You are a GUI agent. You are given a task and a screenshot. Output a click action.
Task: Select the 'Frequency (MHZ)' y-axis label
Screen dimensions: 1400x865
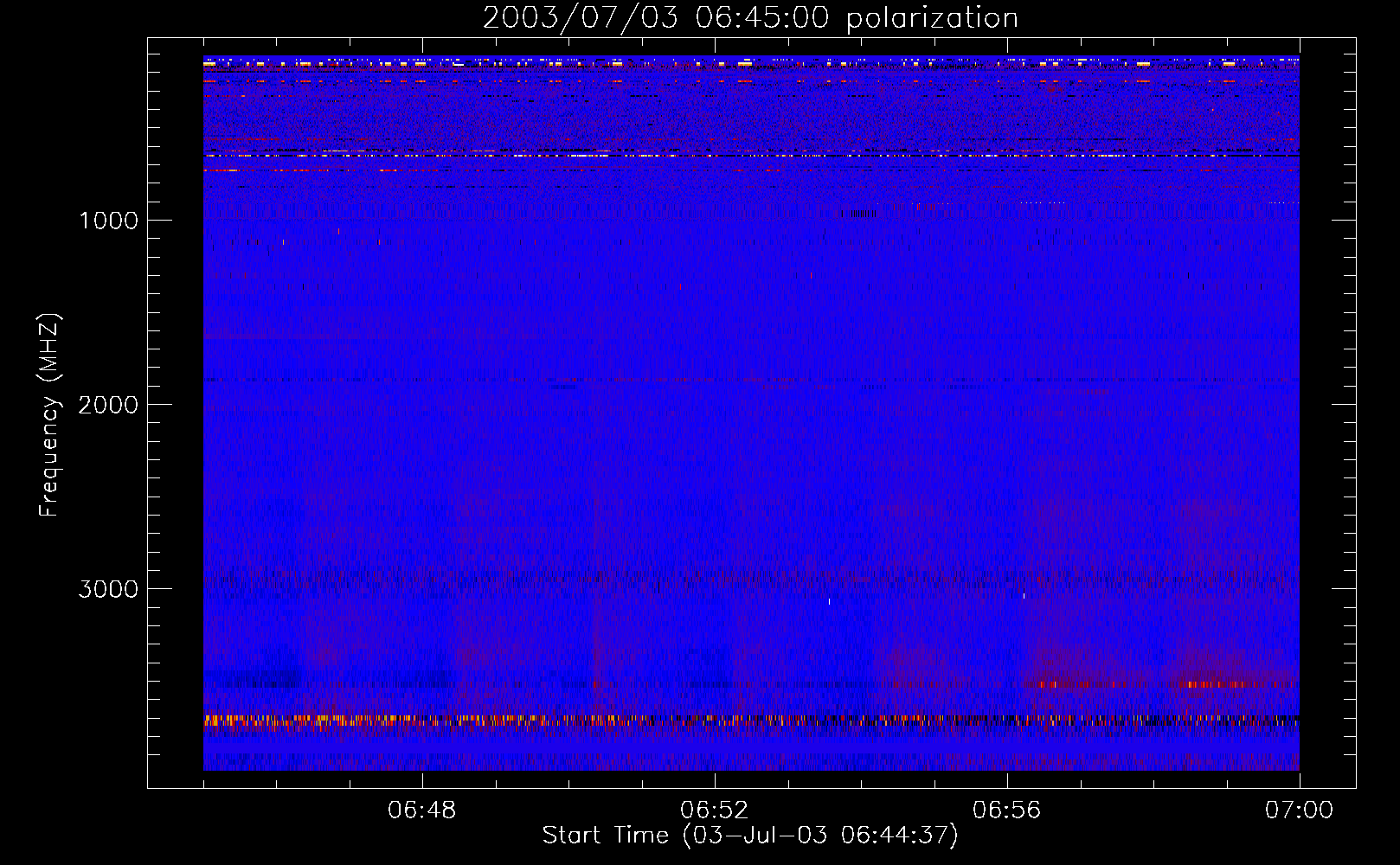pos(49,415)
